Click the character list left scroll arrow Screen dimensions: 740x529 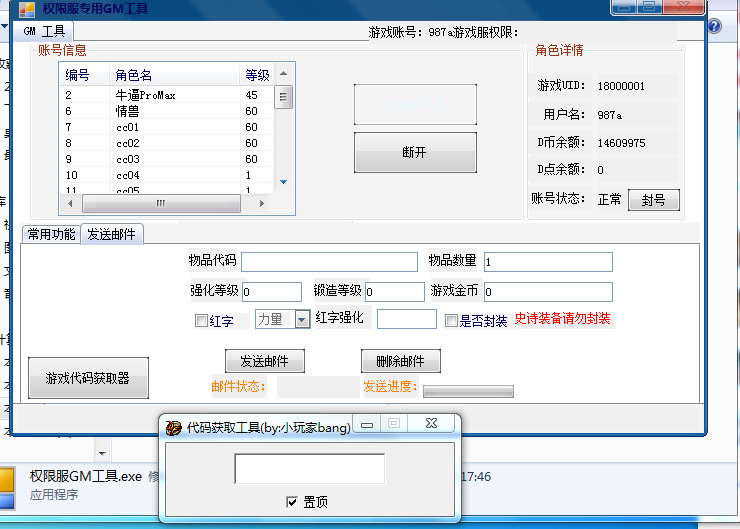(69, 204)
